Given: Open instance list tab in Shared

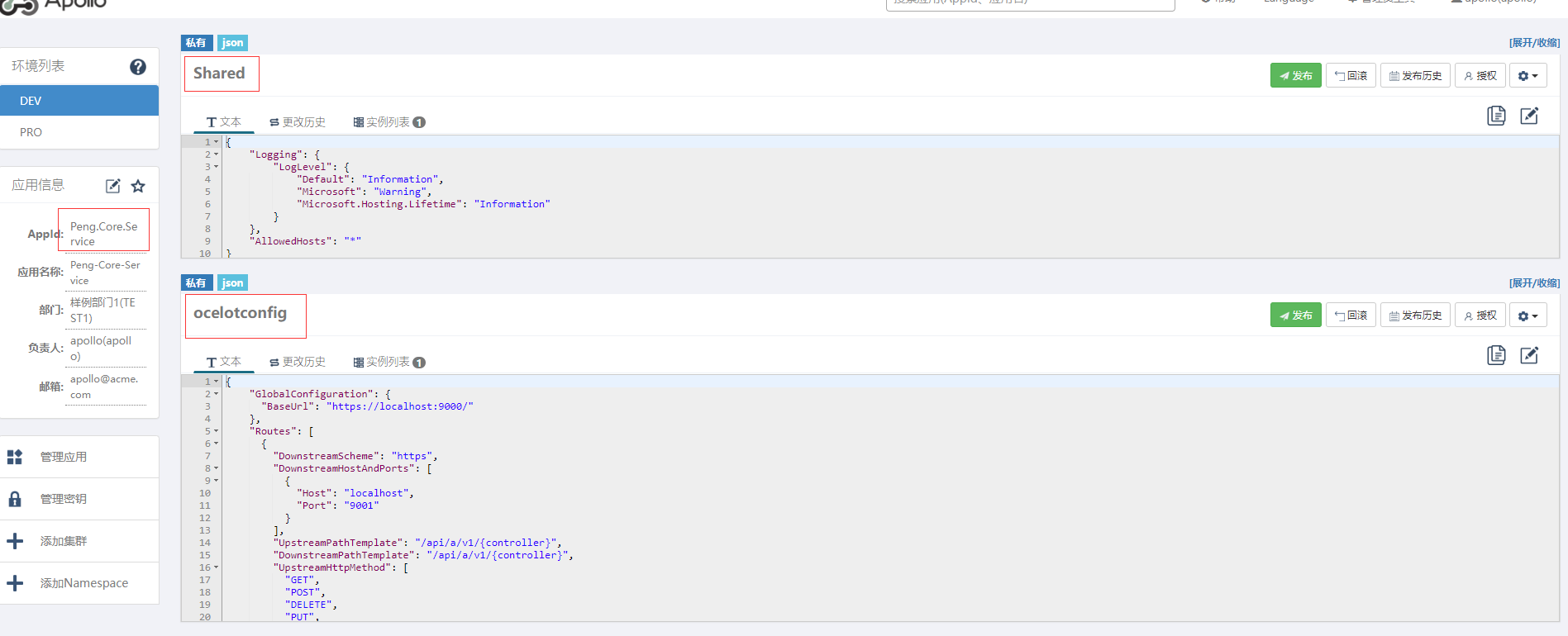Looking at the screenshot, I should 388,122.
